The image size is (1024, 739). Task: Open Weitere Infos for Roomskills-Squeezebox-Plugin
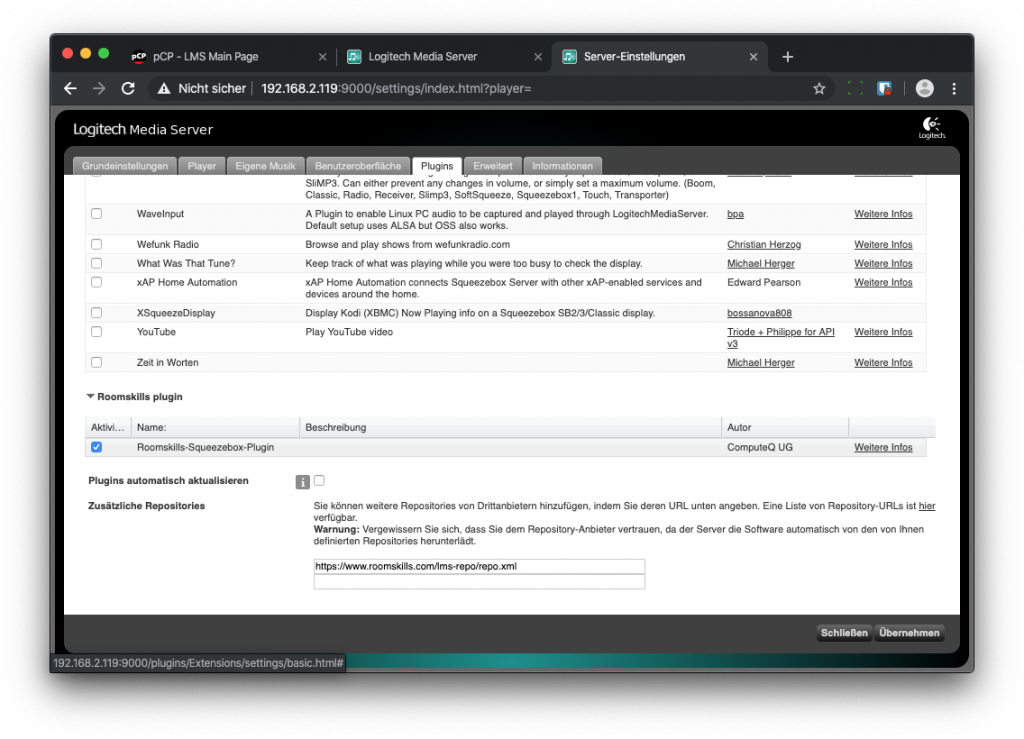click(883, 448)
